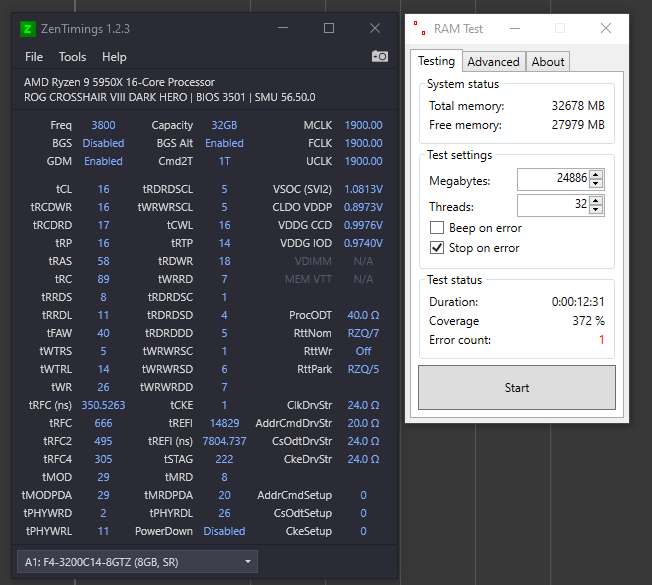The image size is (652, 585).
Task: Click the RttNom value RZQ/7
Action: click(x=363, y=333)
